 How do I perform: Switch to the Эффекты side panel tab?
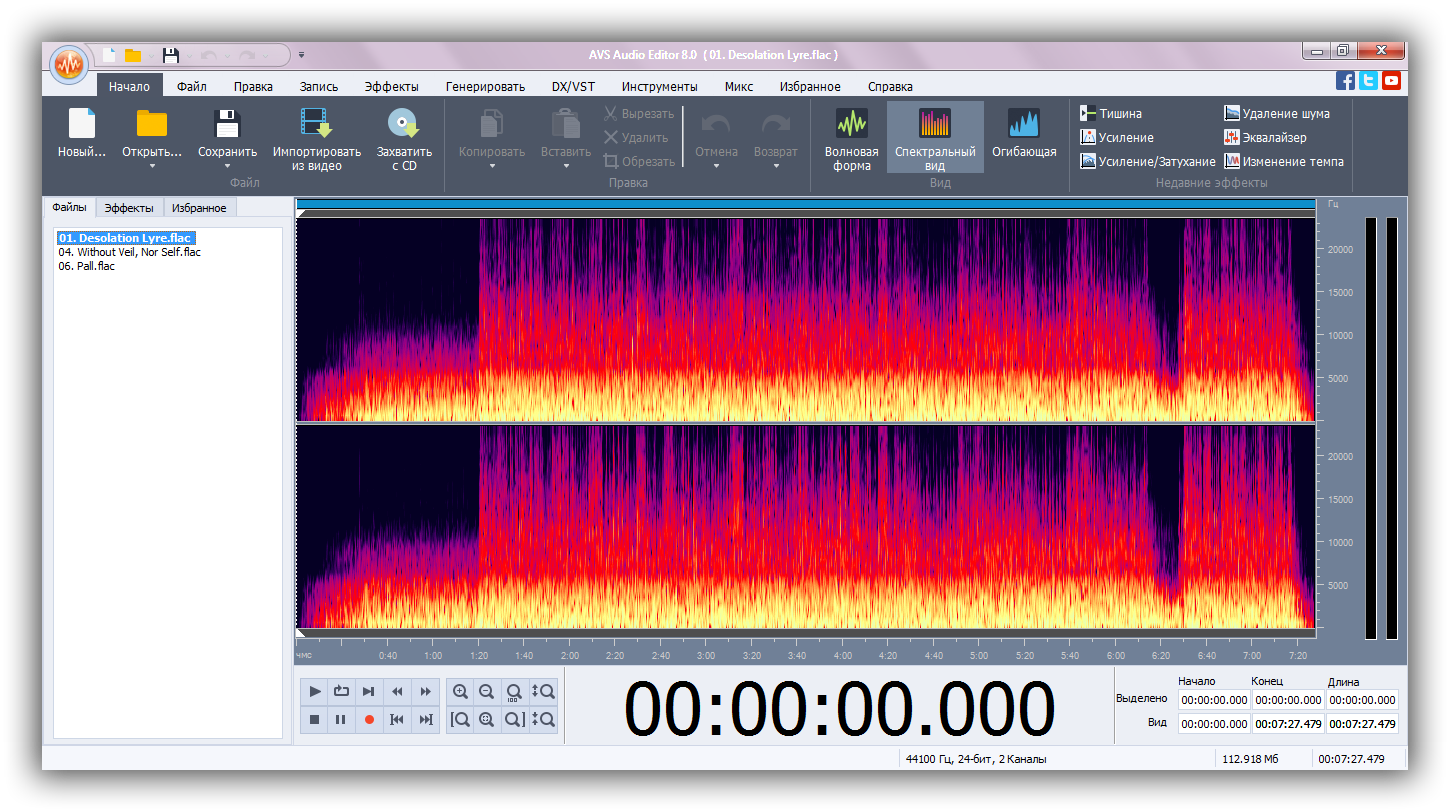tap(129, 208)
